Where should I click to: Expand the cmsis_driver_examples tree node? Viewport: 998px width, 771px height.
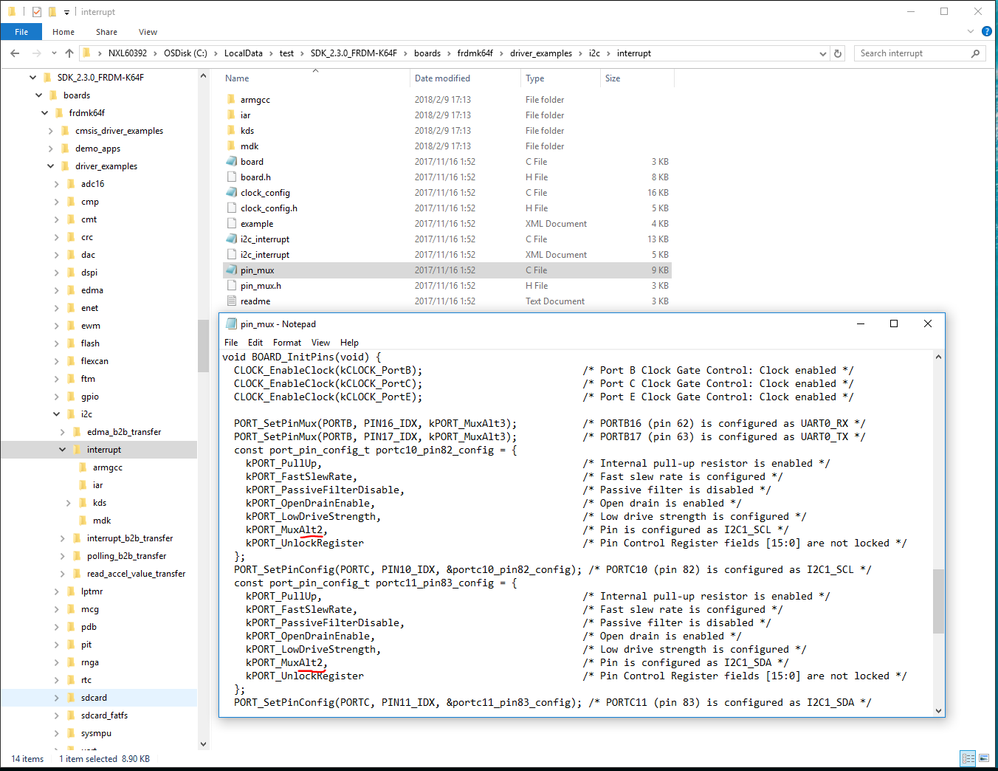coord(50,131)
